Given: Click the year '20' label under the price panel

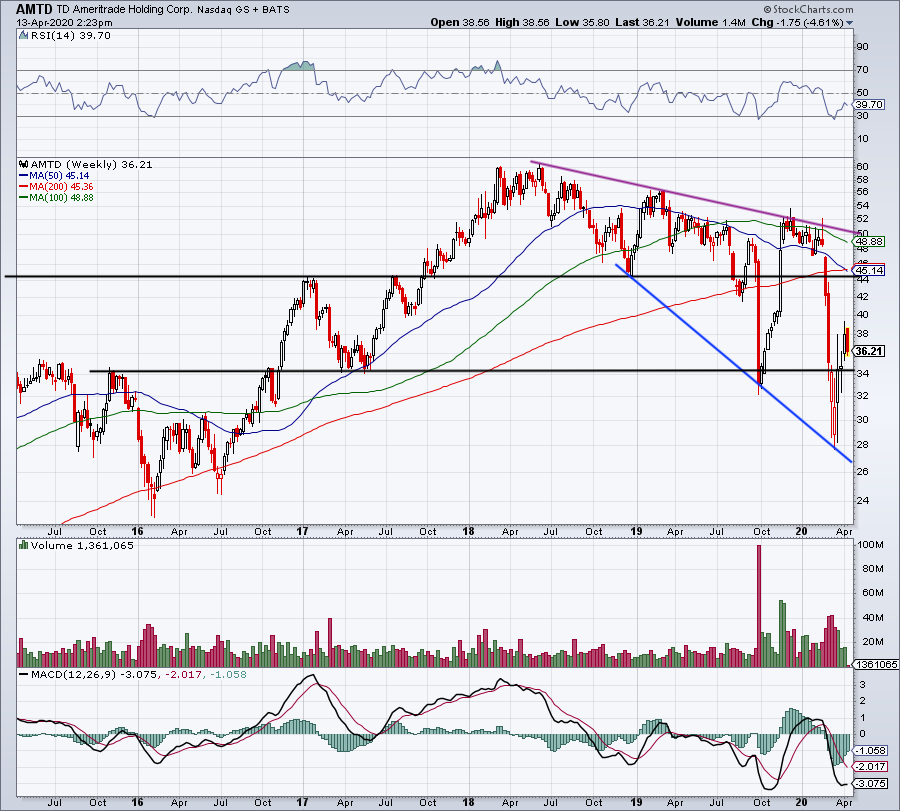Looking at the screenshot, I should click(x=801, y=531).
